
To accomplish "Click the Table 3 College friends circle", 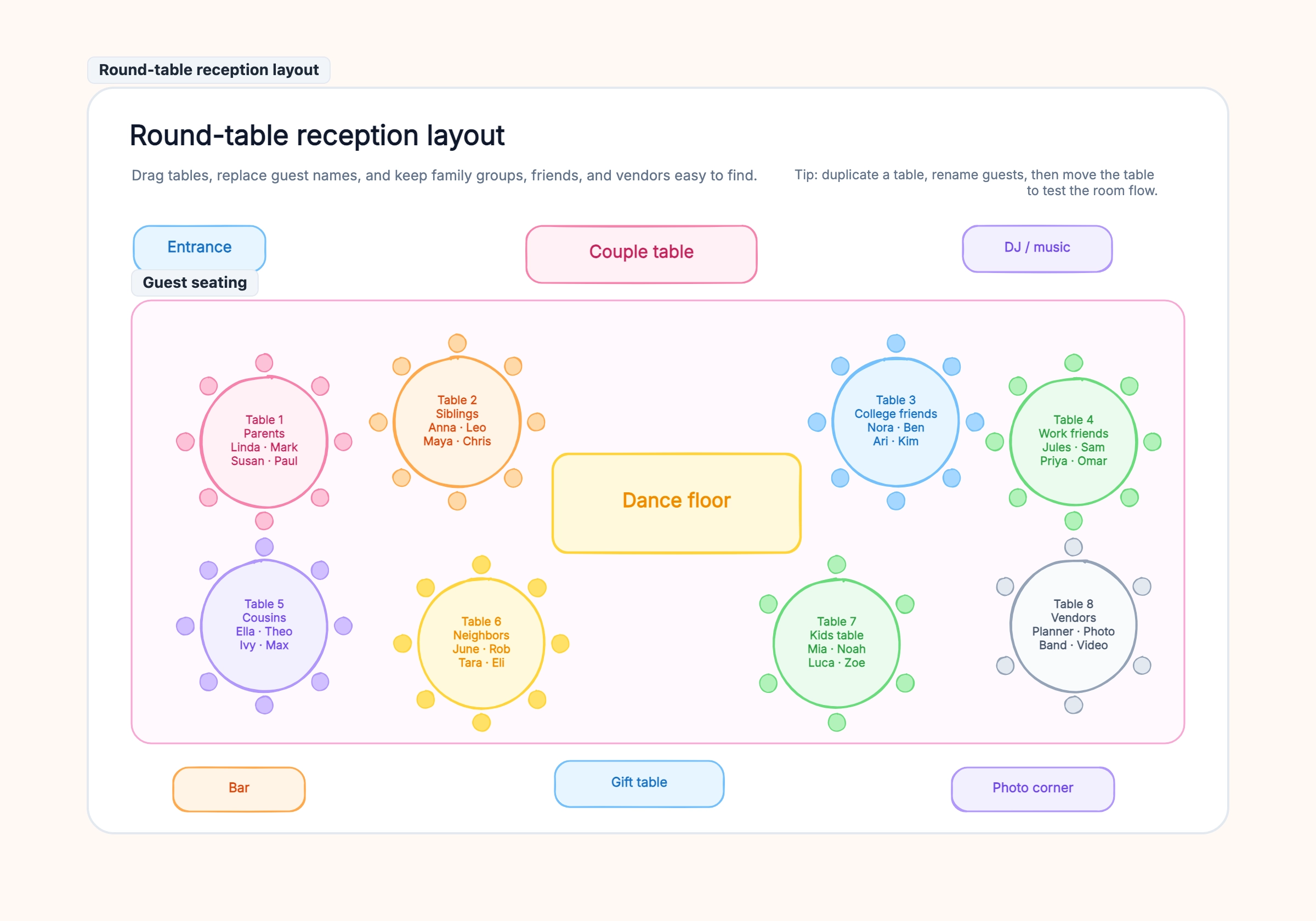I will [895, 422].
